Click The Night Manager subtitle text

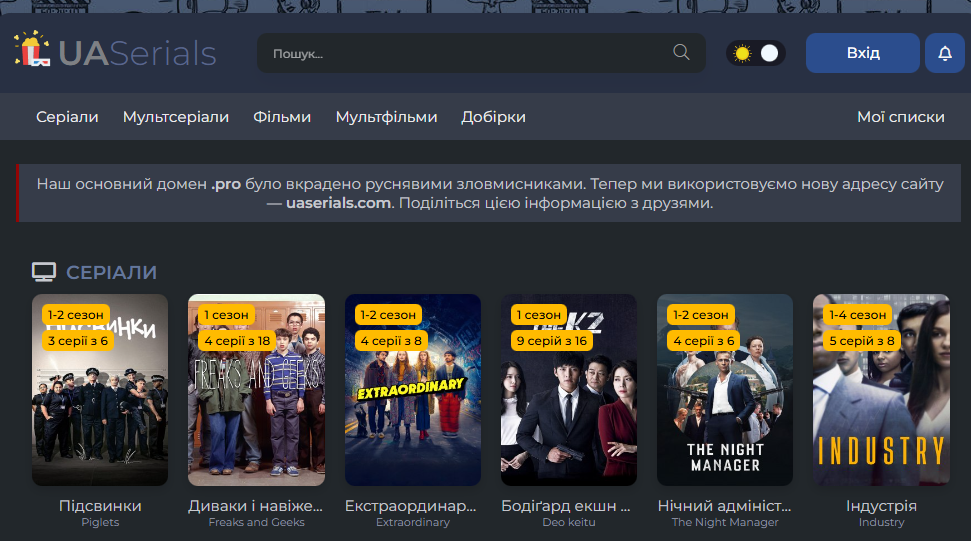pyautogui.click(x=725, y=522)
